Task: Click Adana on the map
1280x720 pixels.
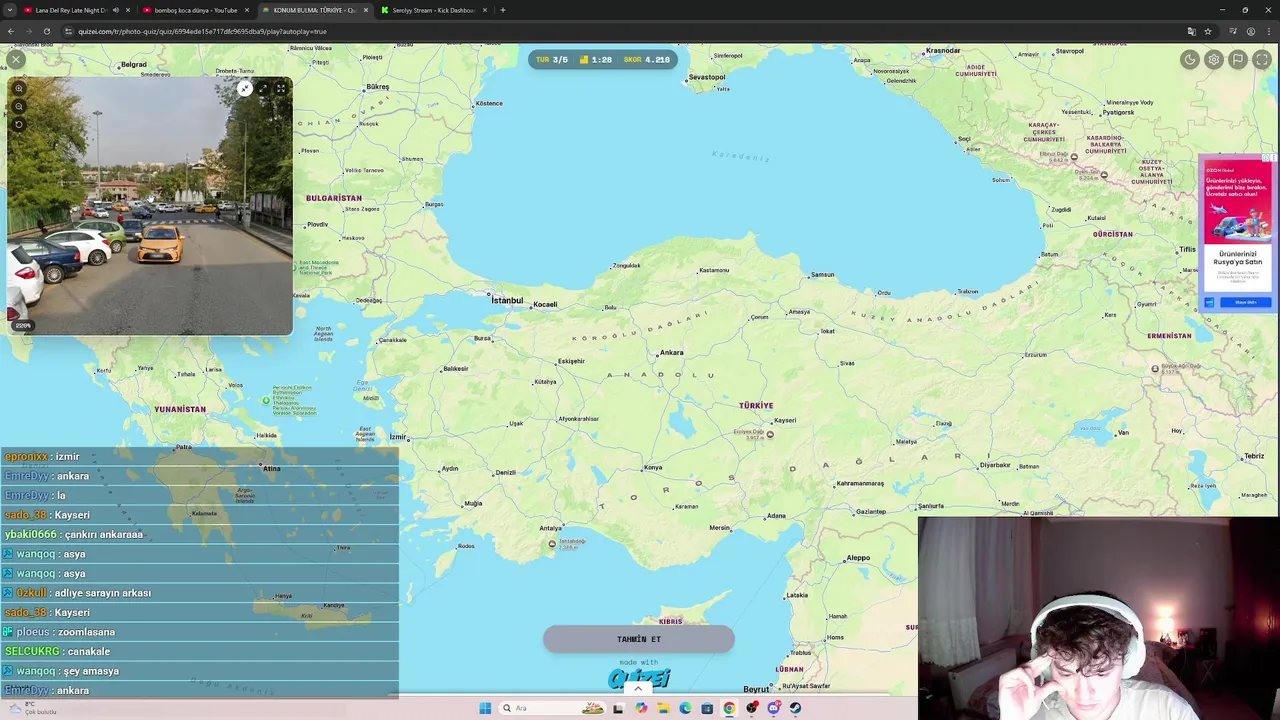Action: tap(775, 516)
